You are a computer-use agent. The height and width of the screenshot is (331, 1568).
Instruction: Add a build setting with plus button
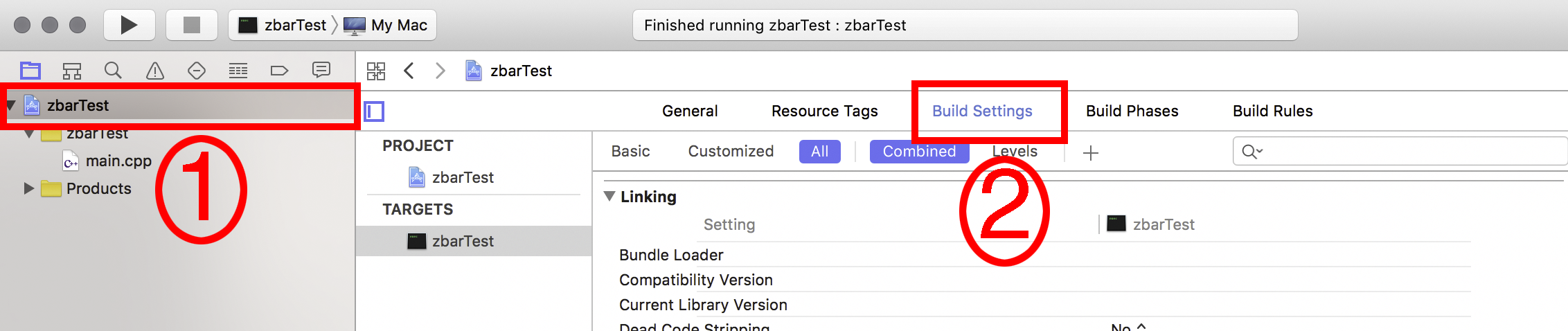pyautogui.click(x=1091, y=152)
